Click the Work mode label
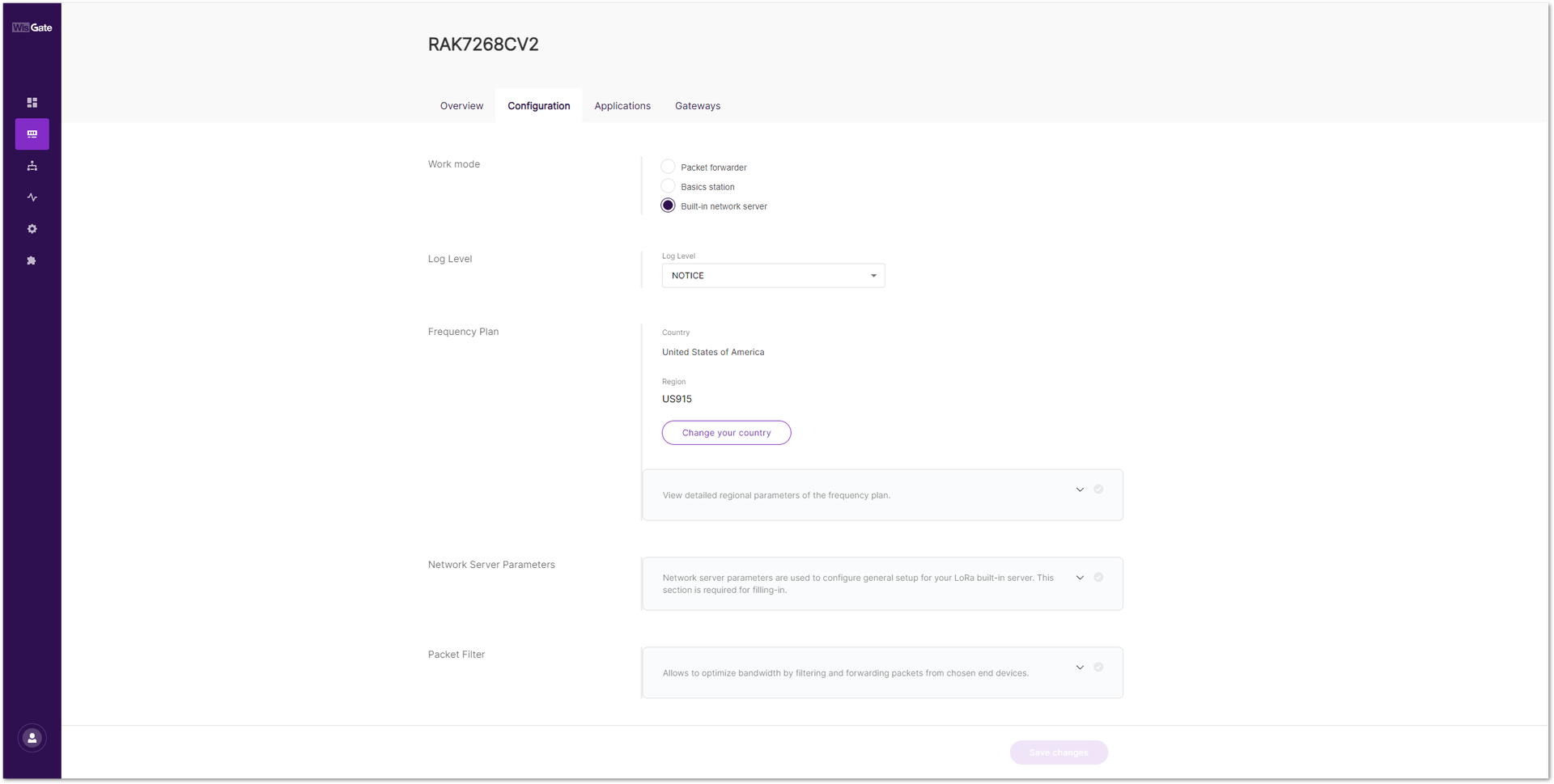Screen dimensions: 1554x784 pos(454,164)
